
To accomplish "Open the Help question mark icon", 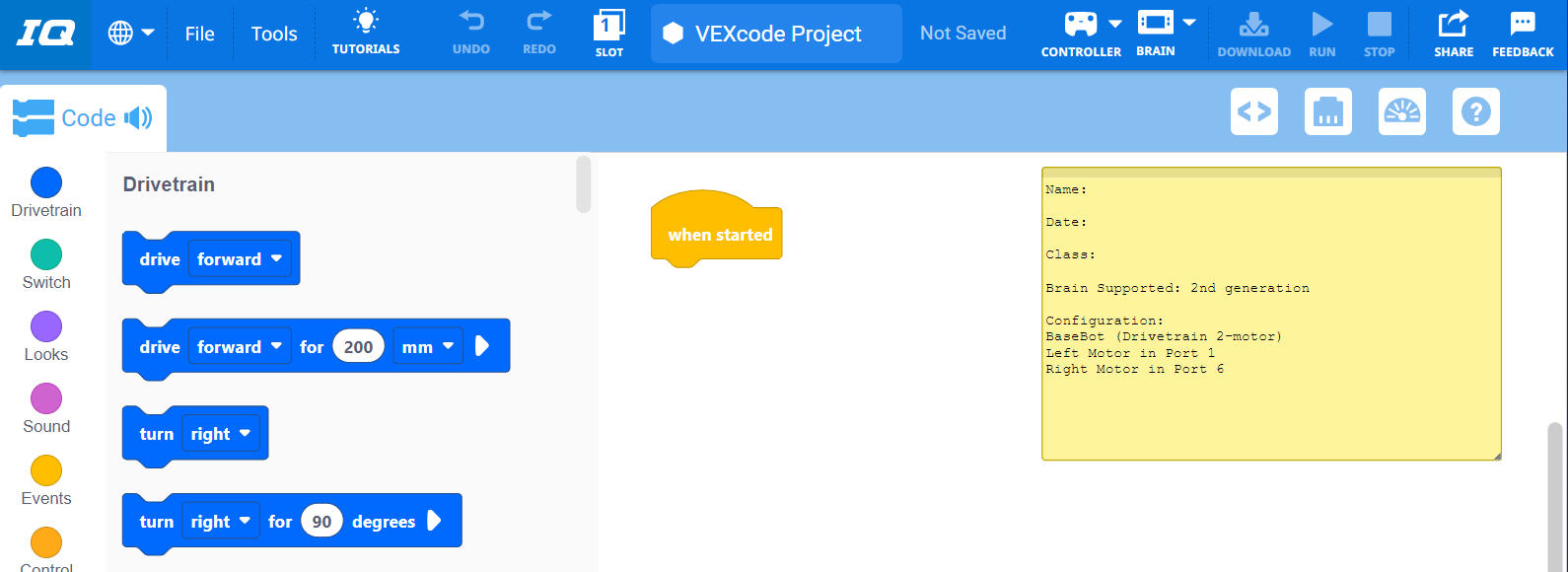I will (x=1476, y=111).
